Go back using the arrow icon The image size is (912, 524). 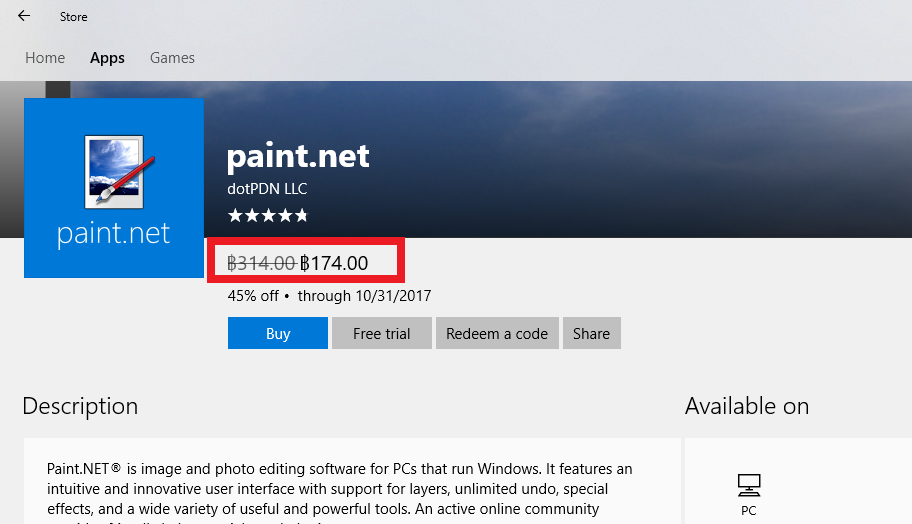24,16
